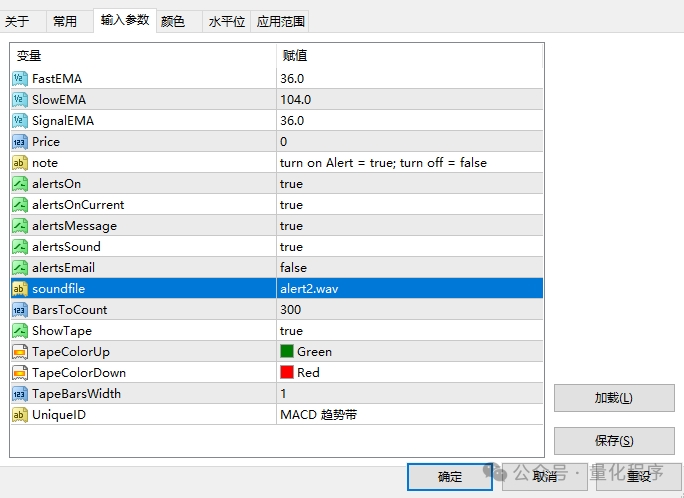Open the 应用范围 tab
The image size is (684, 498).
coord(280,21)
